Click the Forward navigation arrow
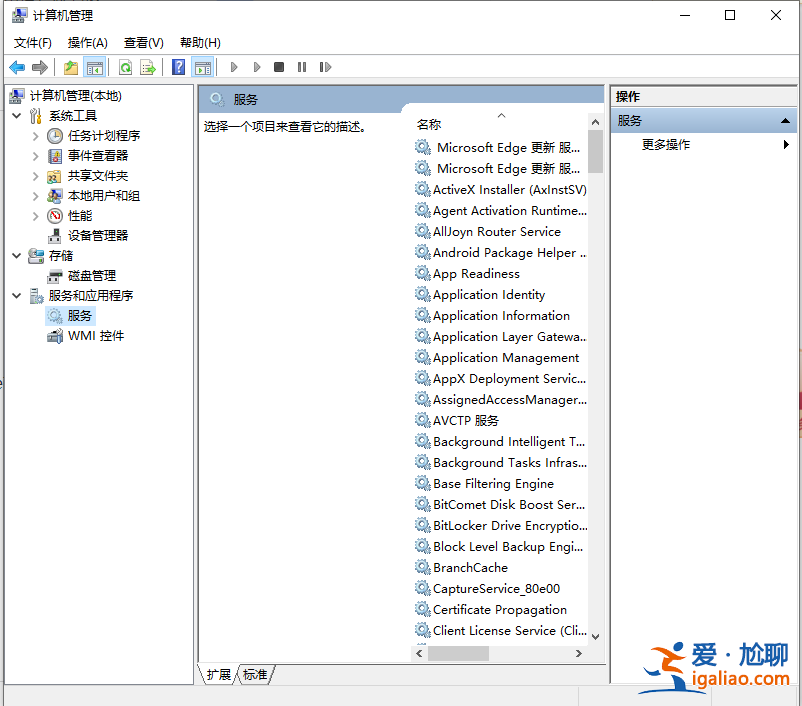The image size is (802, 706). coord(38,67)
